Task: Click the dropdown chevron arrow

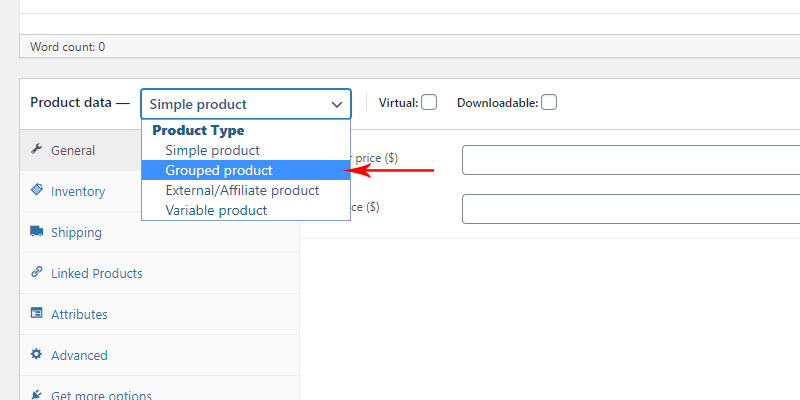Action: tap(337, 105)
